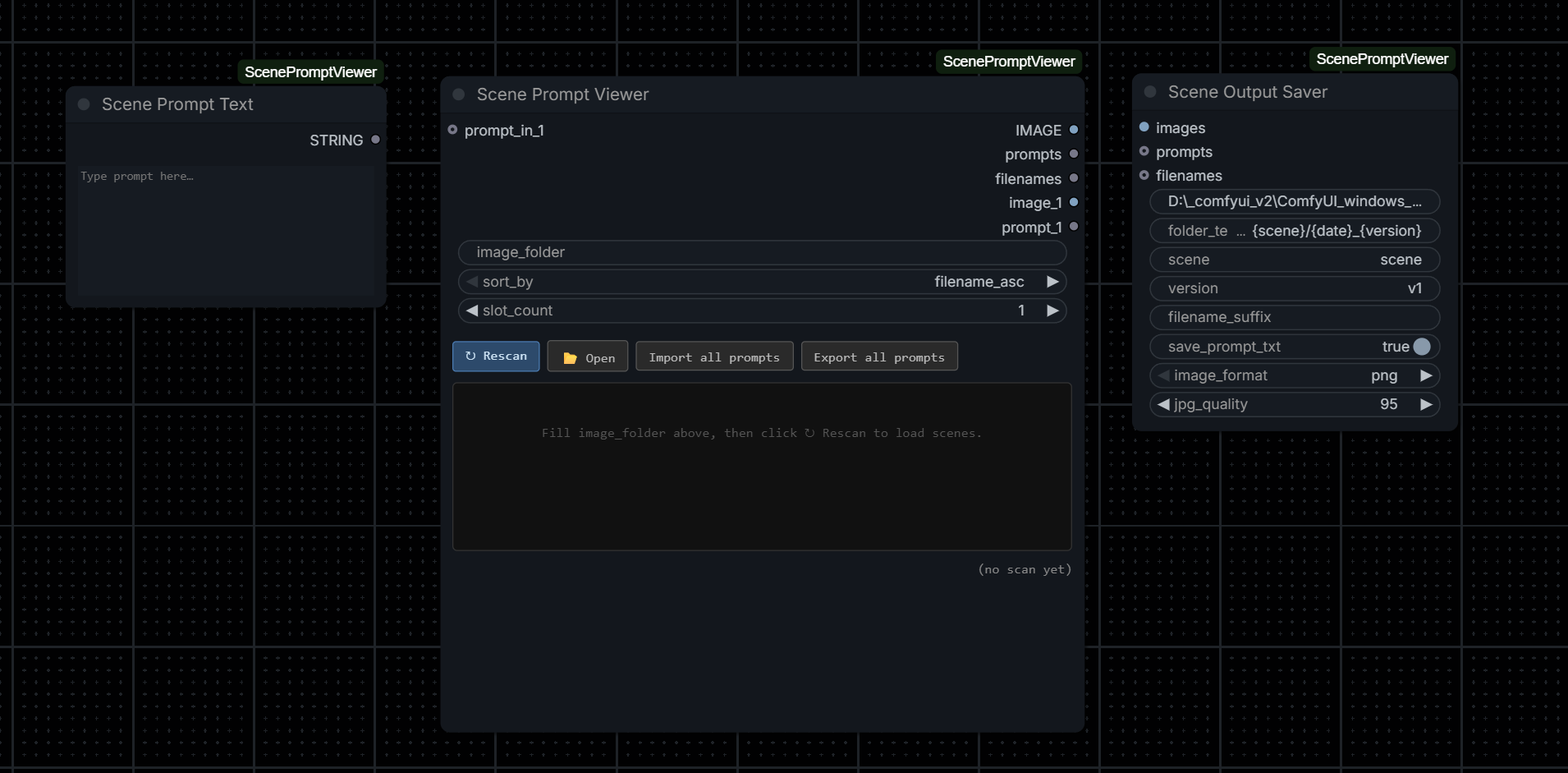Click the prompts input socket on Saver
This screenshot has width=1568, height=773.
(x=1144, y=151)
